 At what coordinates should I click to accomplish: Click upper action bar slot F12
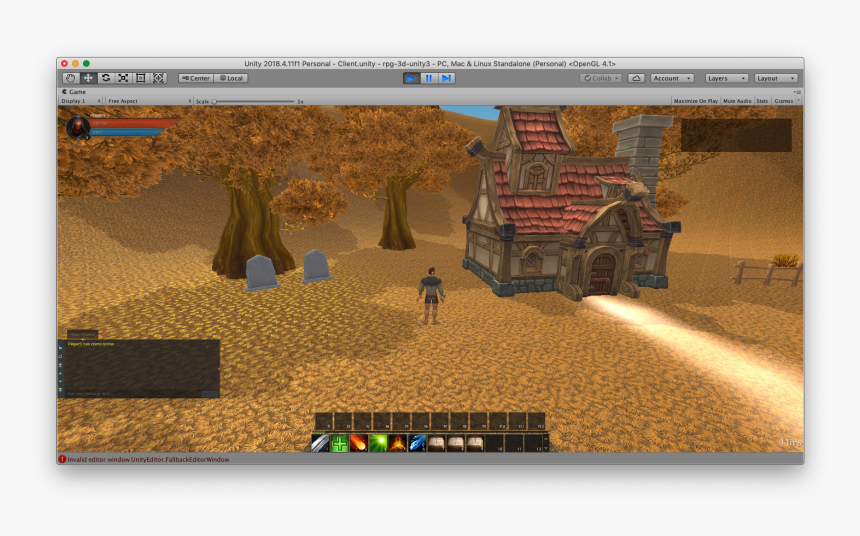[x=536, y=421]
